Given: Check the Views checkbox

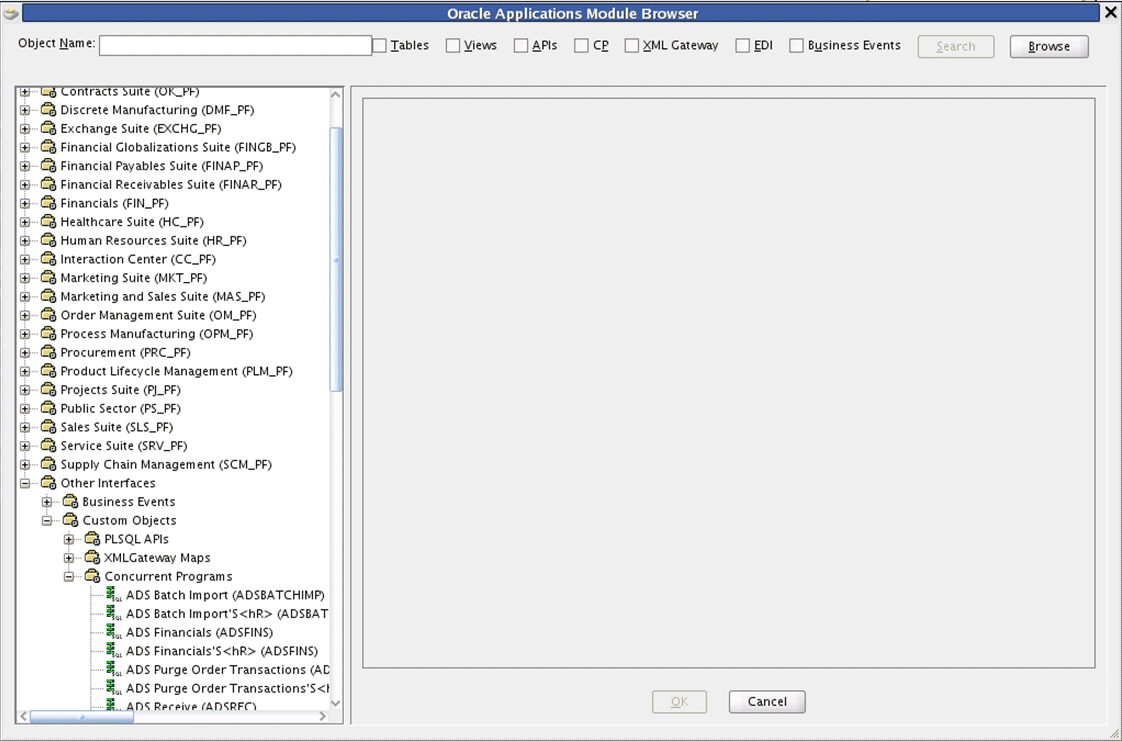Looking at the screenshot, I should [455, 45].
